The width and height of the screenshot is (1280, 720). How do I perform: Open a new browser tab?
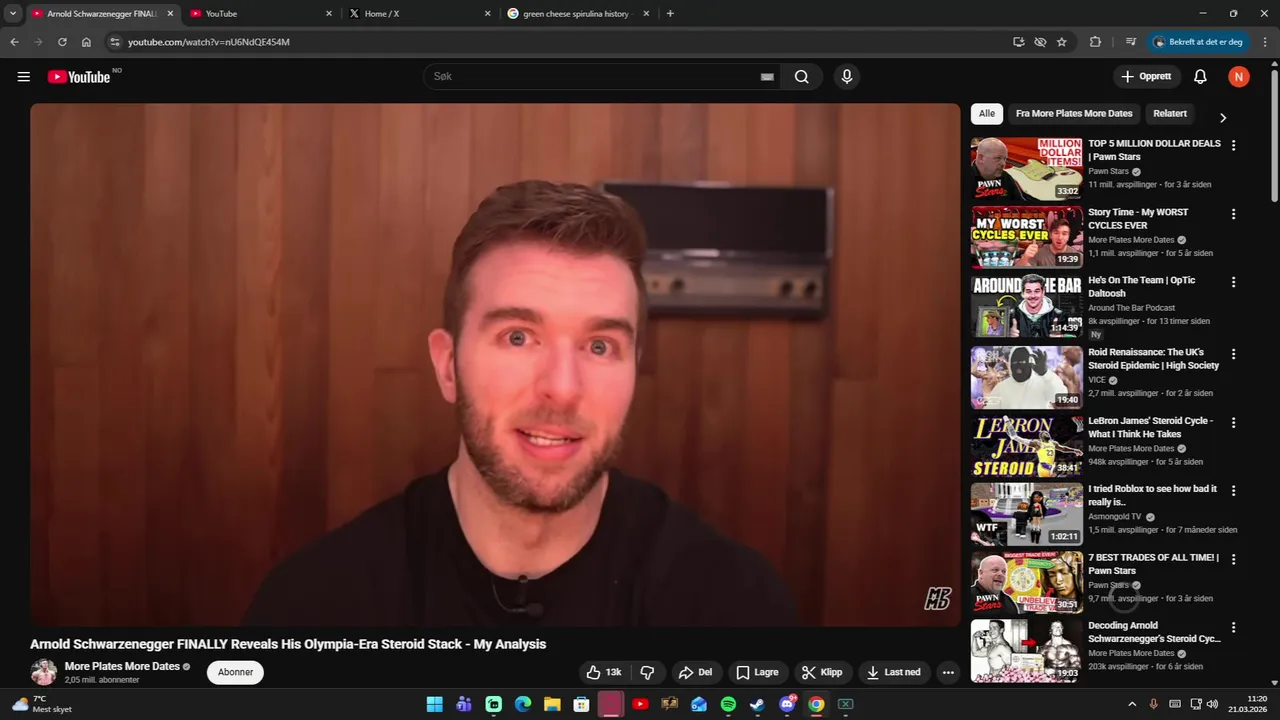point(670,14)
